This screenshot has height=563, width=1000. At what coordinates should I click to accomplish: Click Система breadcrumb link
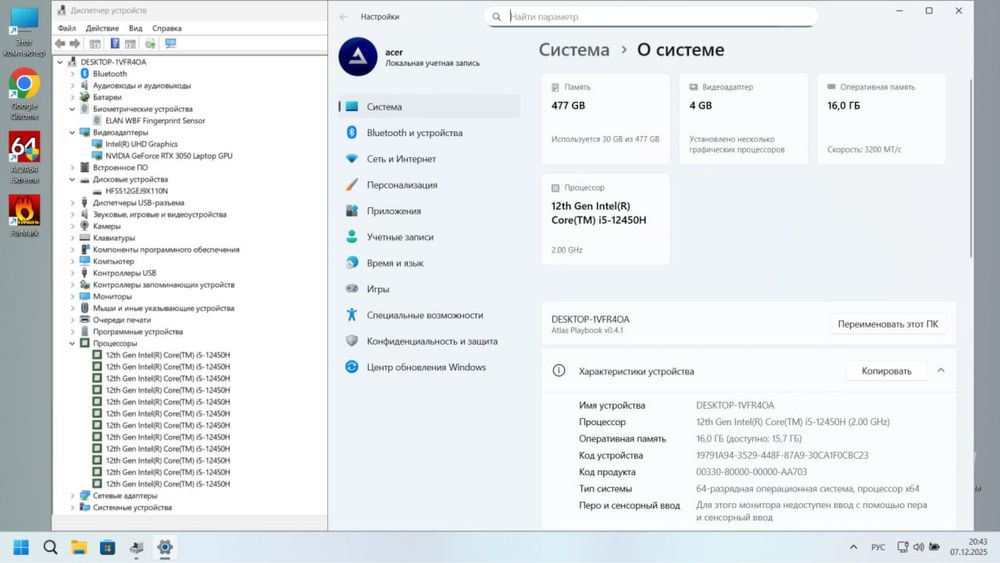click(x=573, y=50)
